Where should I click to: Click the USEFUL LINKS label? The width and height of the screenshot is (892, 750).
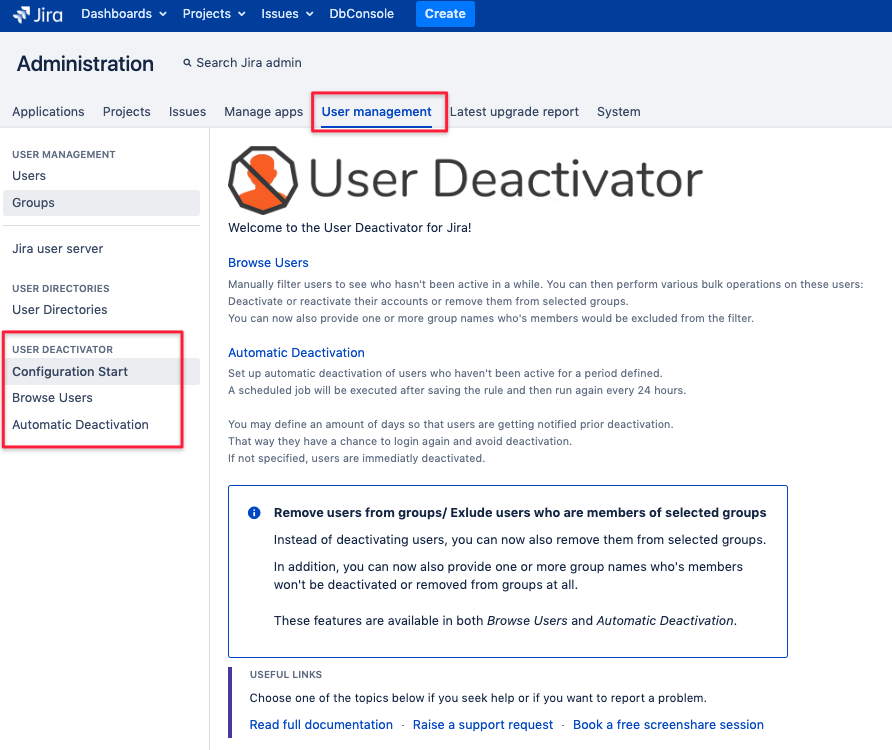[286, 674]
